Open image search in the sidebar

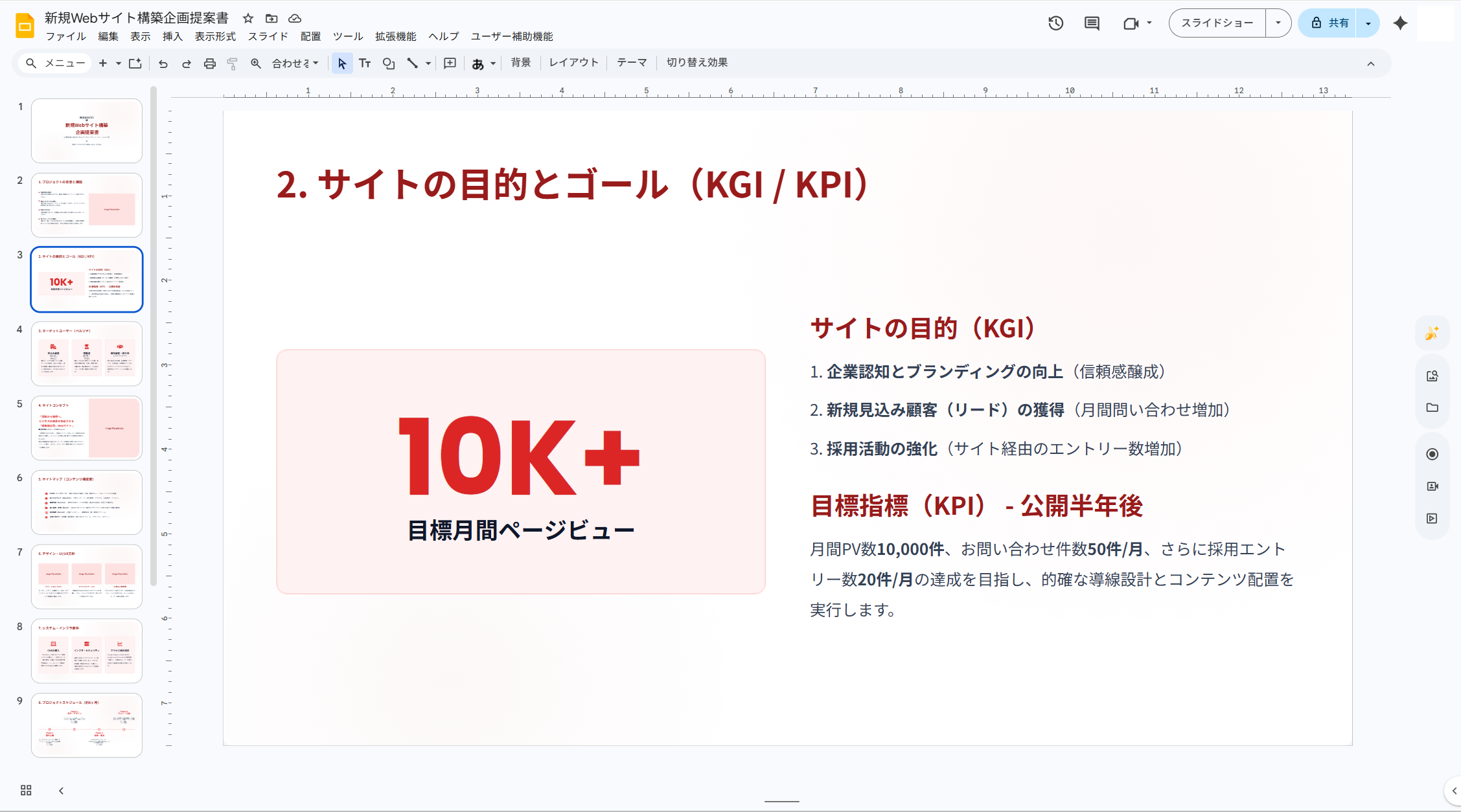(1432, 375)
